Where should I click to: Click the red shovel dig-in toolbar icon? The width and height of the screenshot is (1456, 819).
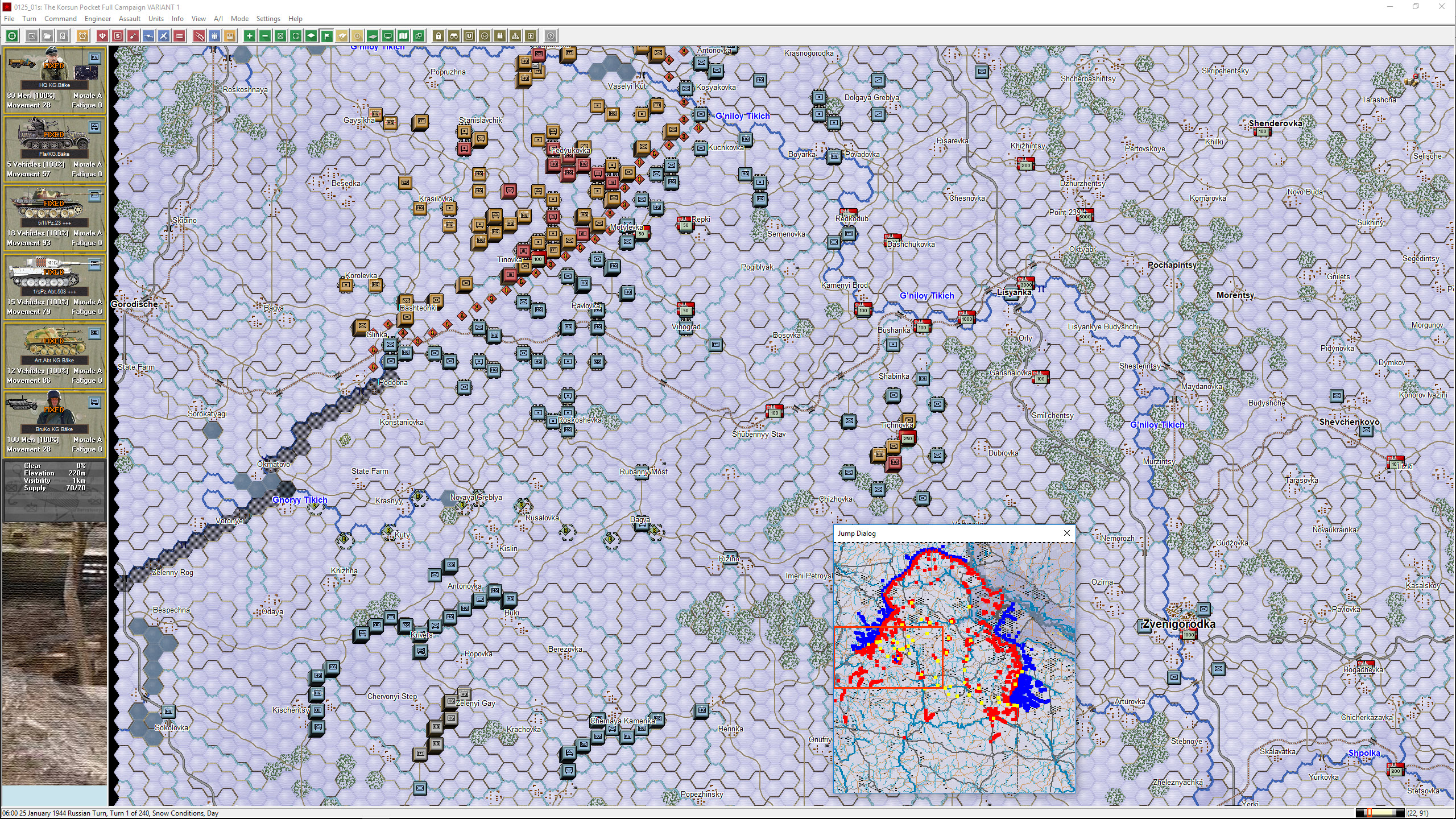[133, 36]
